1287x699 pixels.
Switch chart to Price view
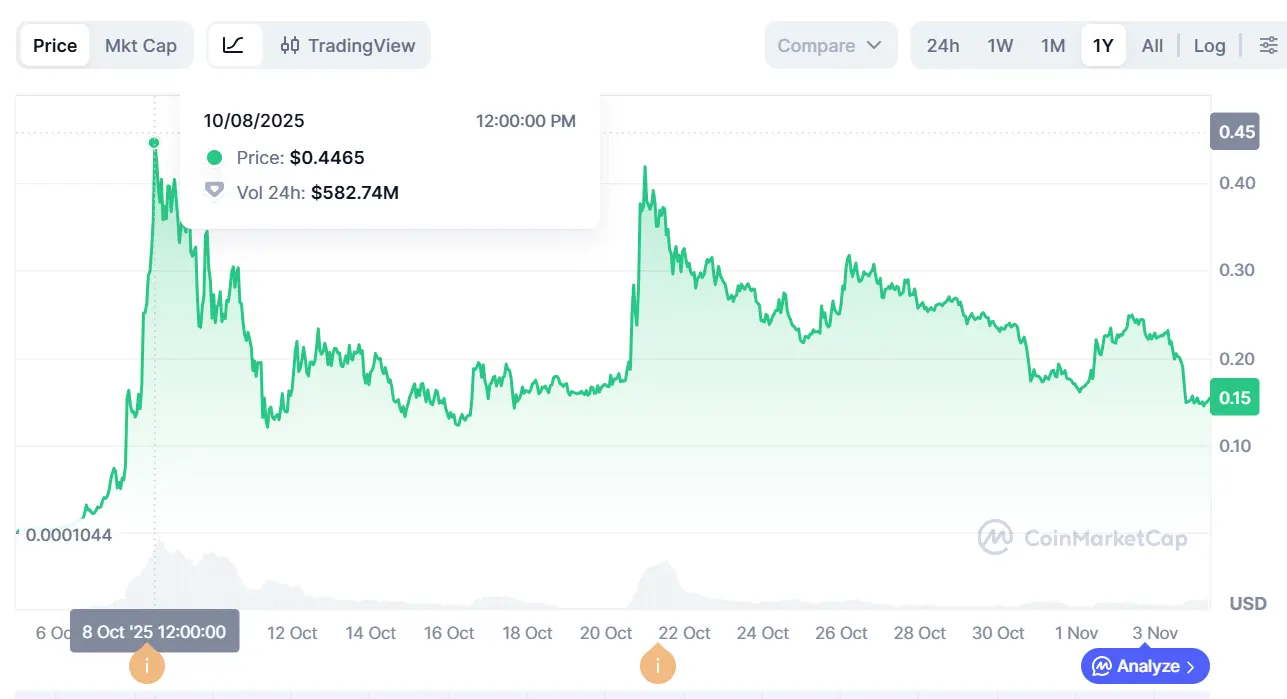(x=55, y=46)
